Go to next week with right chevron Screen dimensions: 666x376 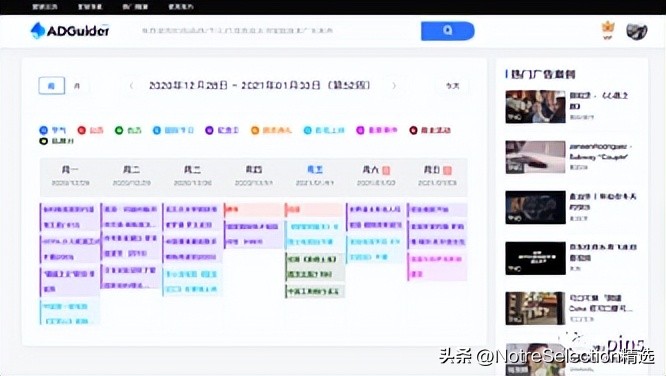(x=394, y=86)
